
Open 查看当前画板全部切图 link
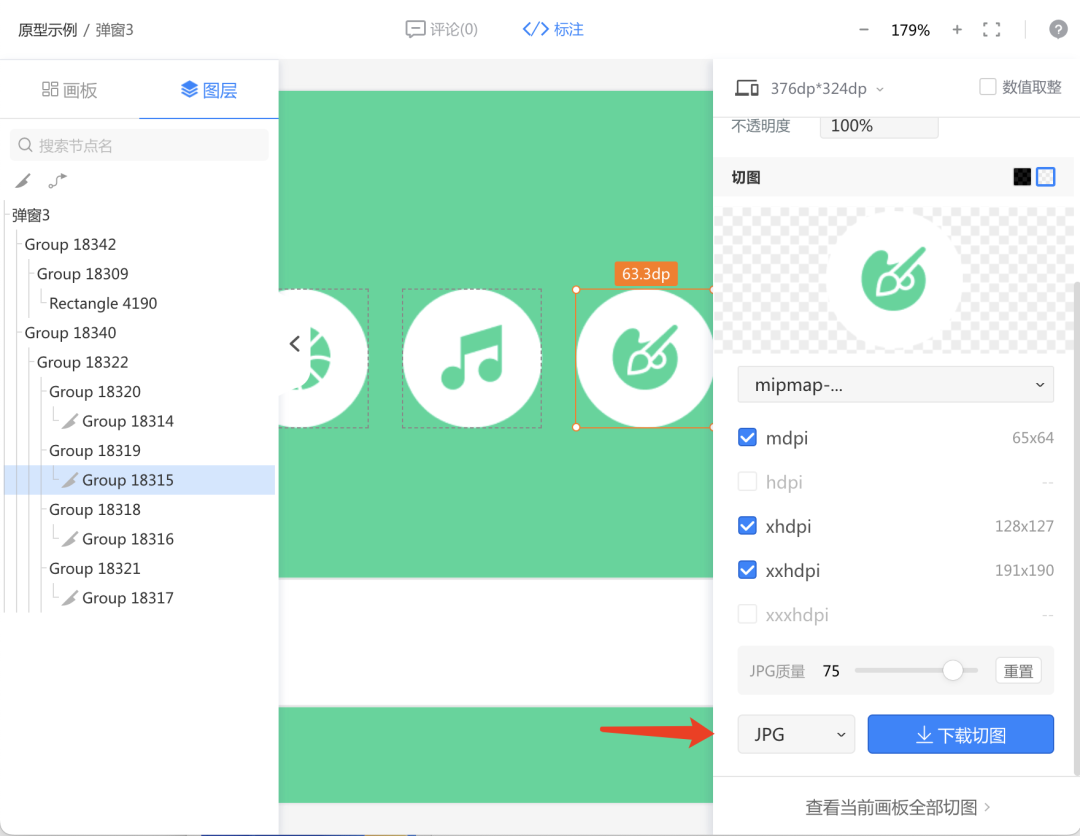click(897, 807)
